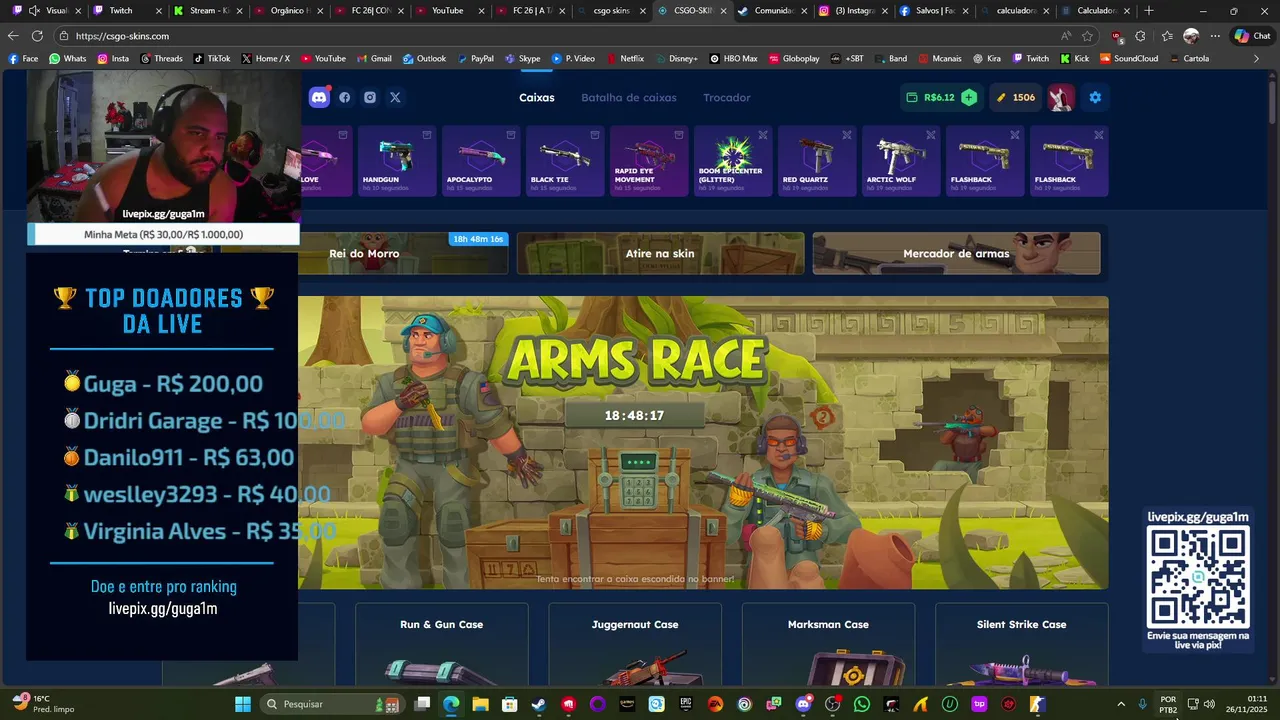This screenshot has width=1280, height=720.
Task: Open the Facebook icon on the site header
Action: point(345,97)
